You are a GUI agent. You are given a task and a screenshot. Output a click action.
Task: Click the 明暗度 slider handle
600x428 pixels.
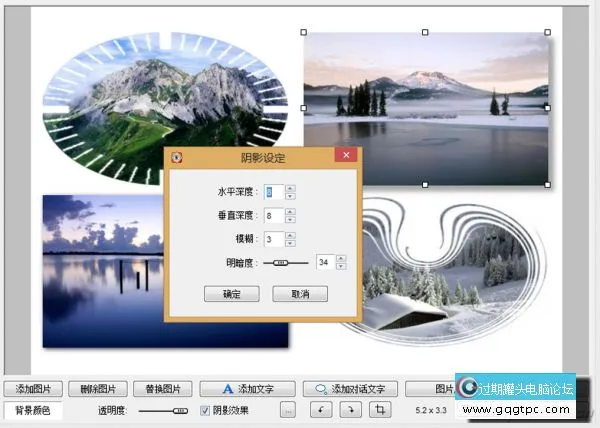coord(281,263)
